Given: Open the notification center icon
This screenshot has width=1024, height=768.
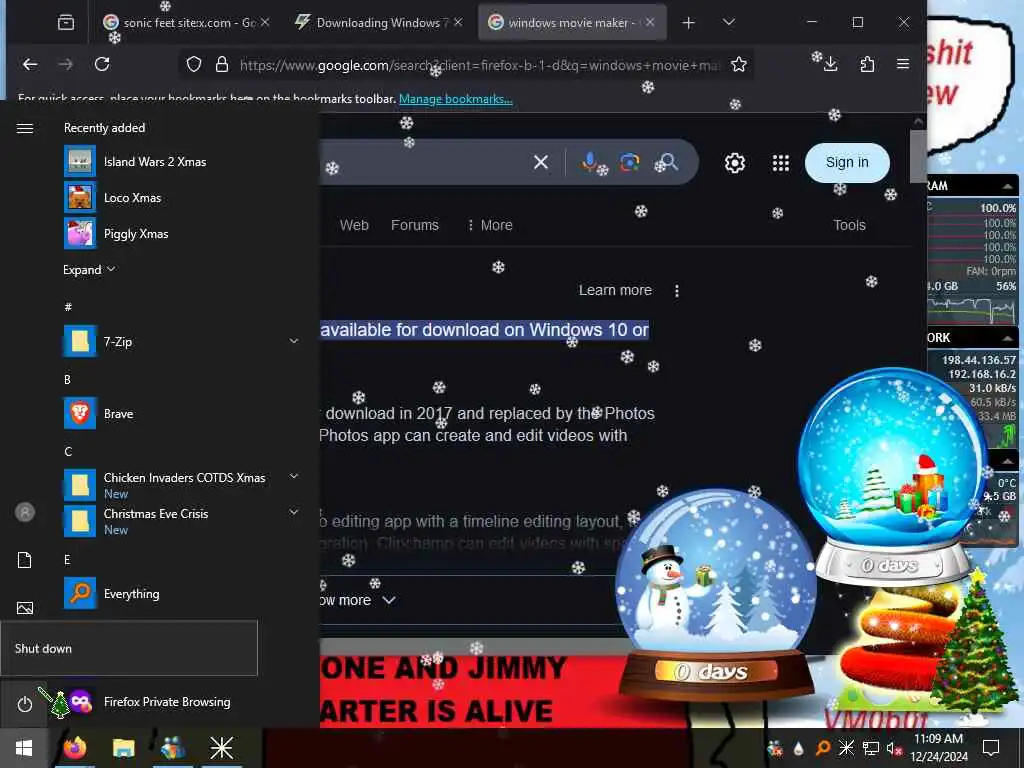Looking at the screenshot, I should (991, 748).
